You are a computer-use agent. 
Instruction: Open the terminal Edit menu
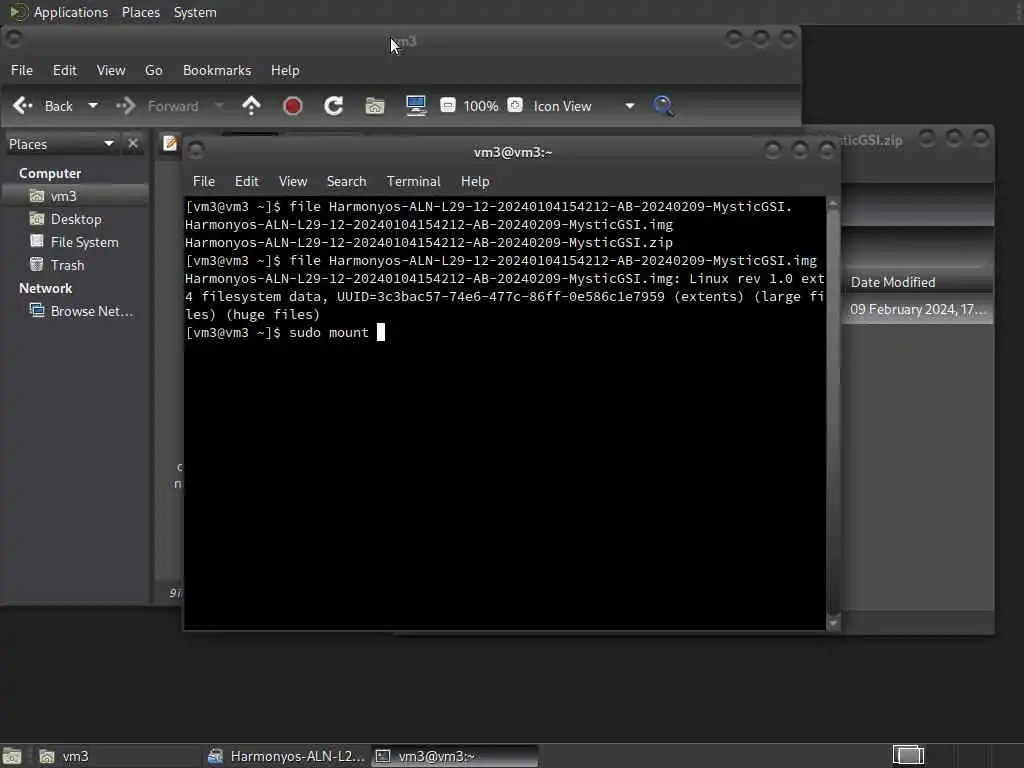click(x=247, y=181)
